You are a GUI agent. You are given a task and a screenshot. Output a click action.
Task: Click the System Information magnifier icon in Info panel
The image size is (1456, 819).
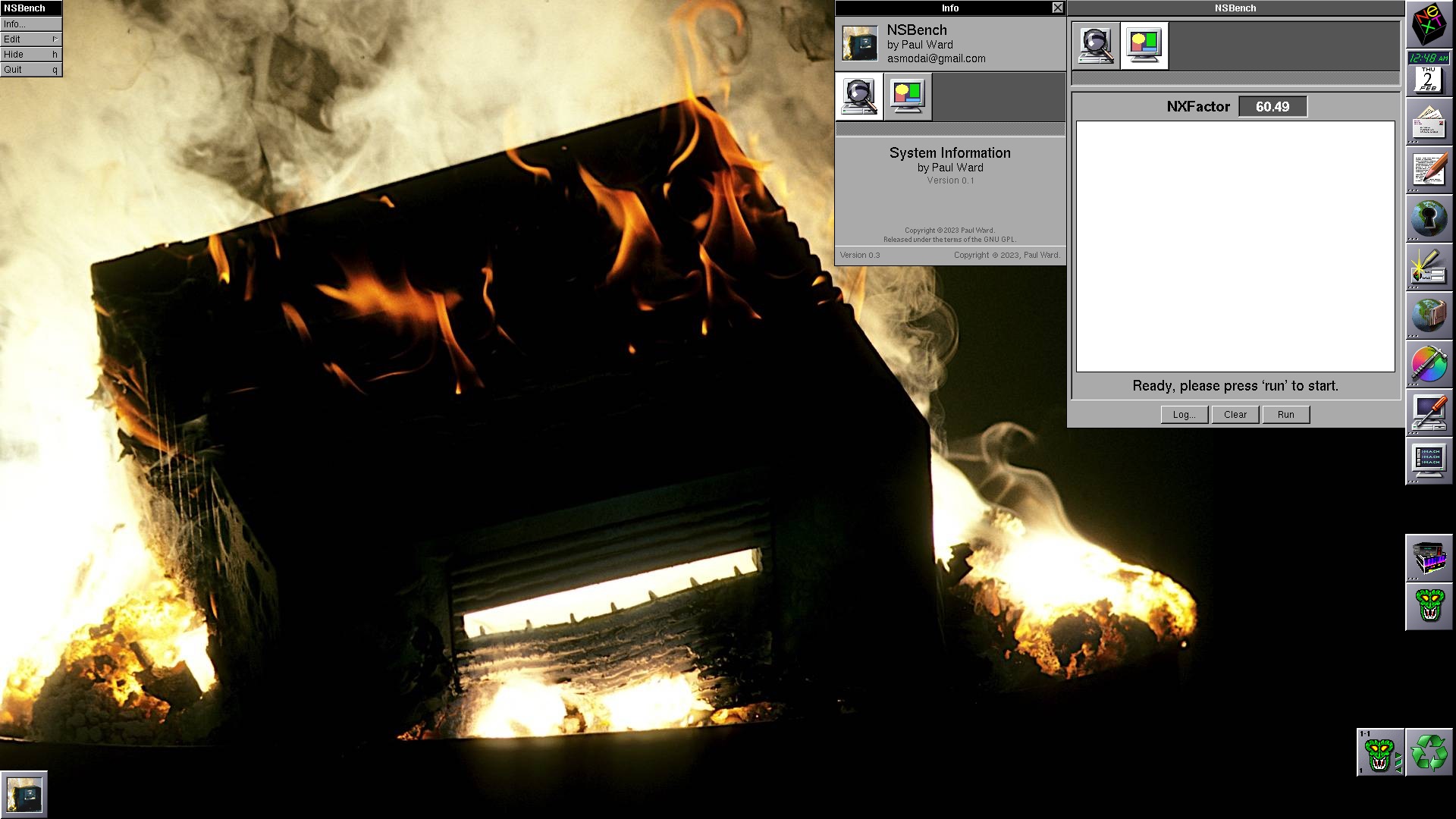pyautogui.click(x=859, y=96)
